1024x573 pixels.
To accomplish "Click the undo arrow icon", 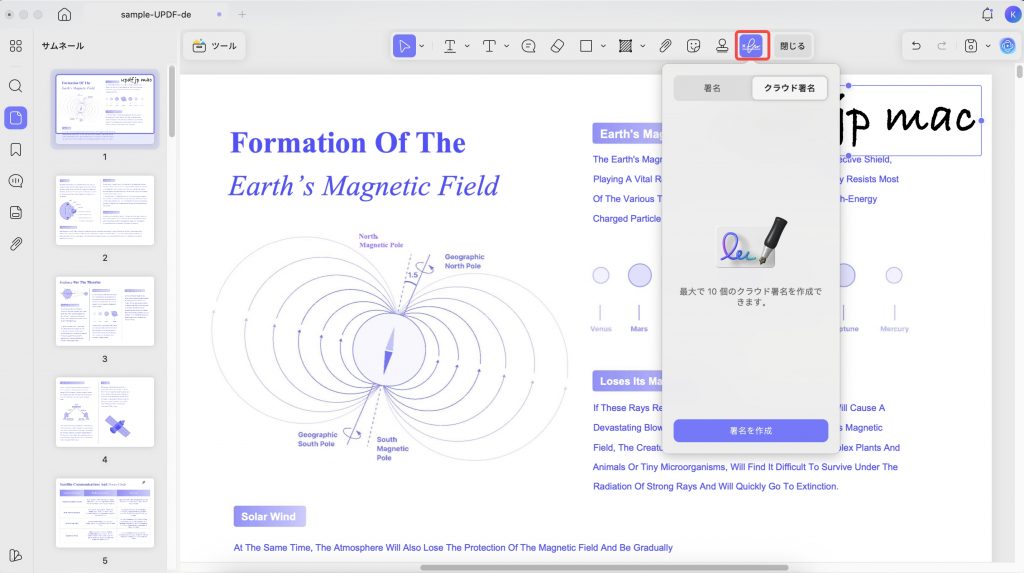I will click(916, 46).
